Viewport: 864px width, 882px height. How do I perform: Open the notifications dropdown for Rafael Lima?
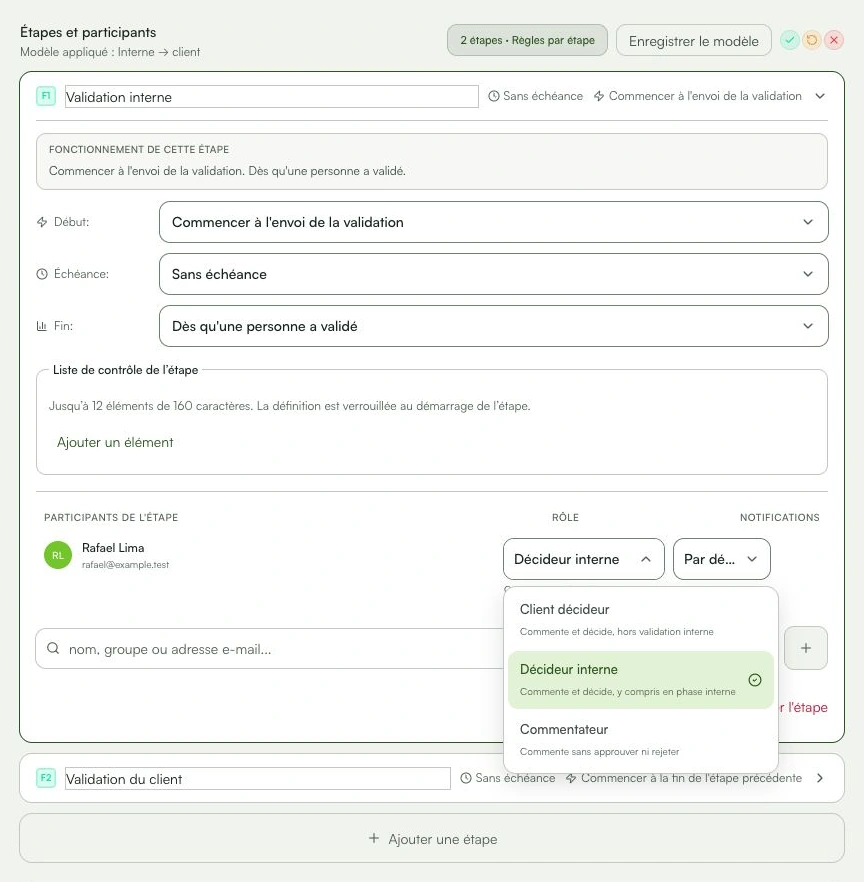pos(722,559)
